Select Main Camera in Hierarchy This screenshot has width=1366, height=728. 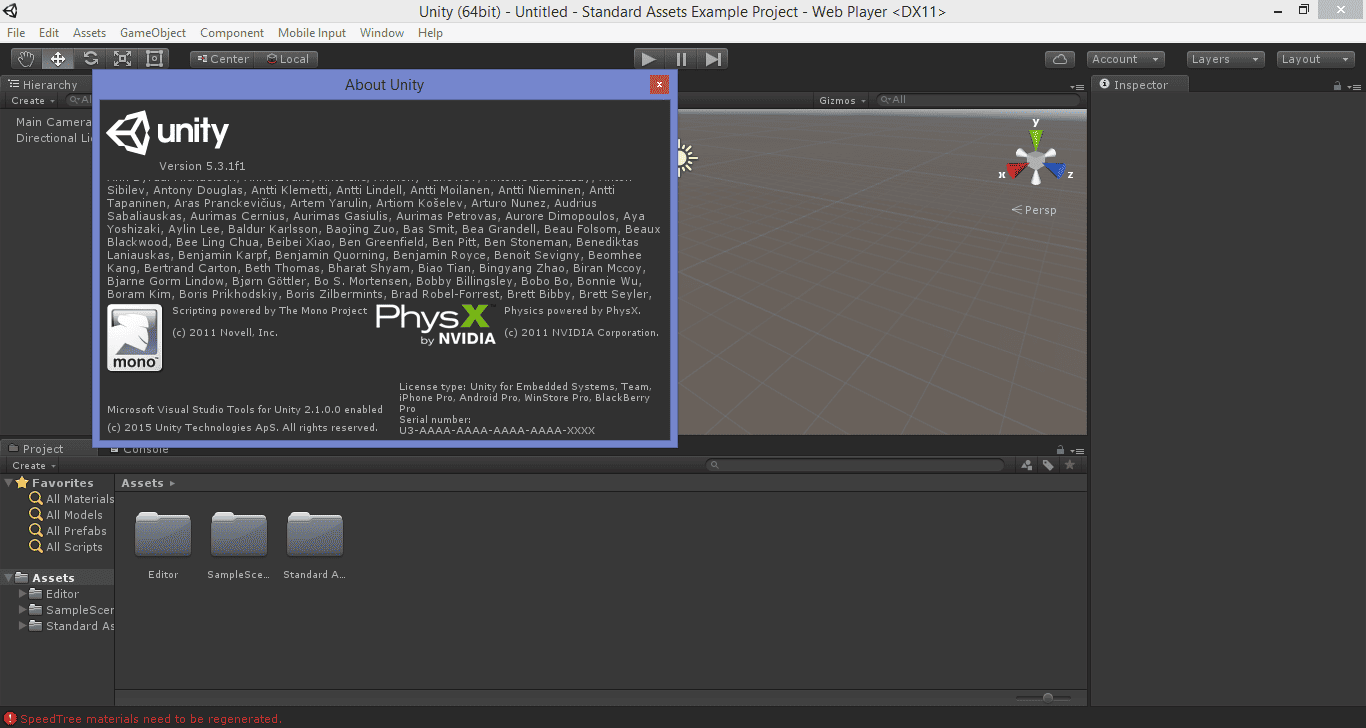[x=53, y=122]
